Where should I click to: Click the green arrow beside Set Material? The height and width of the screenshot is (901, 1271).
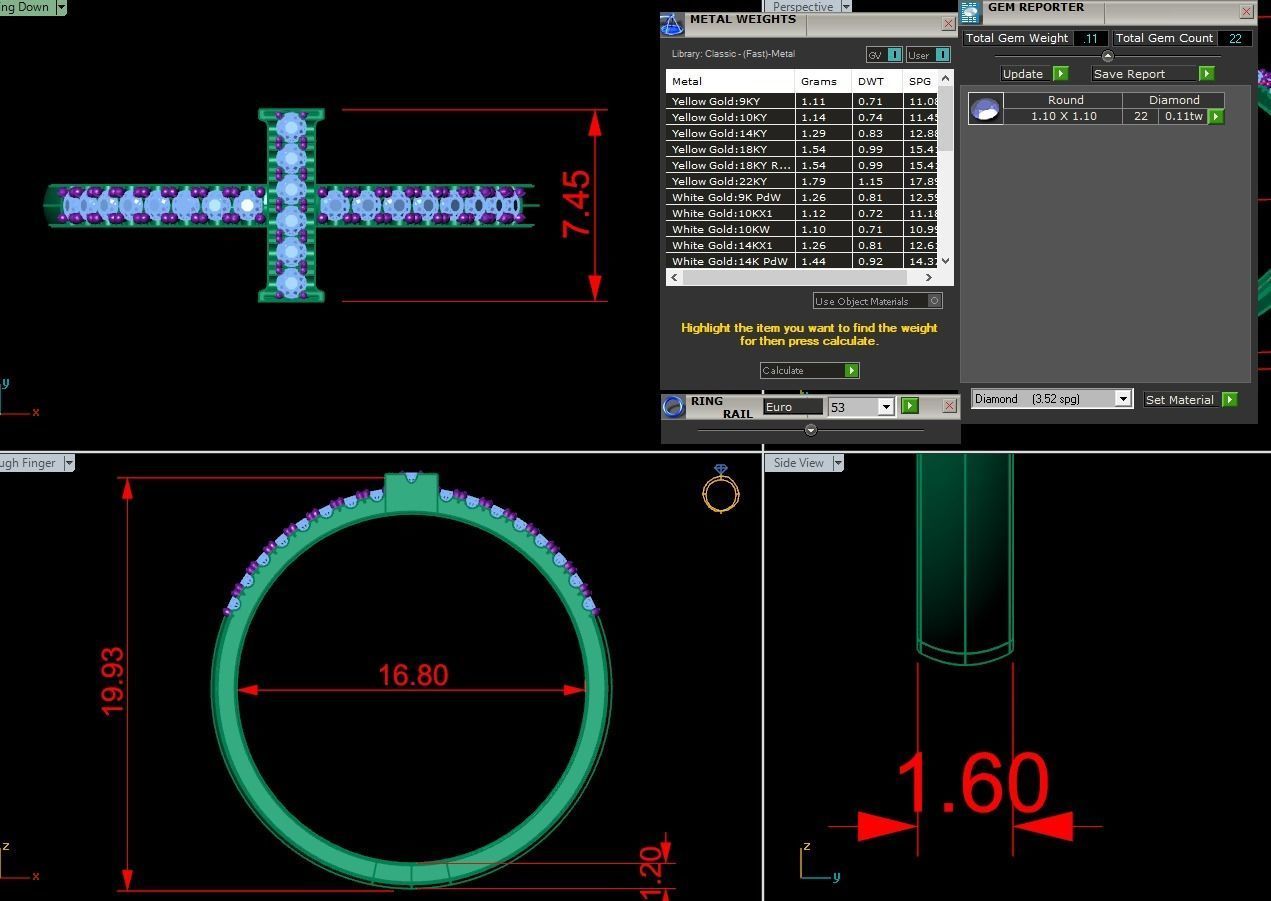click(x=1230, y=399)
